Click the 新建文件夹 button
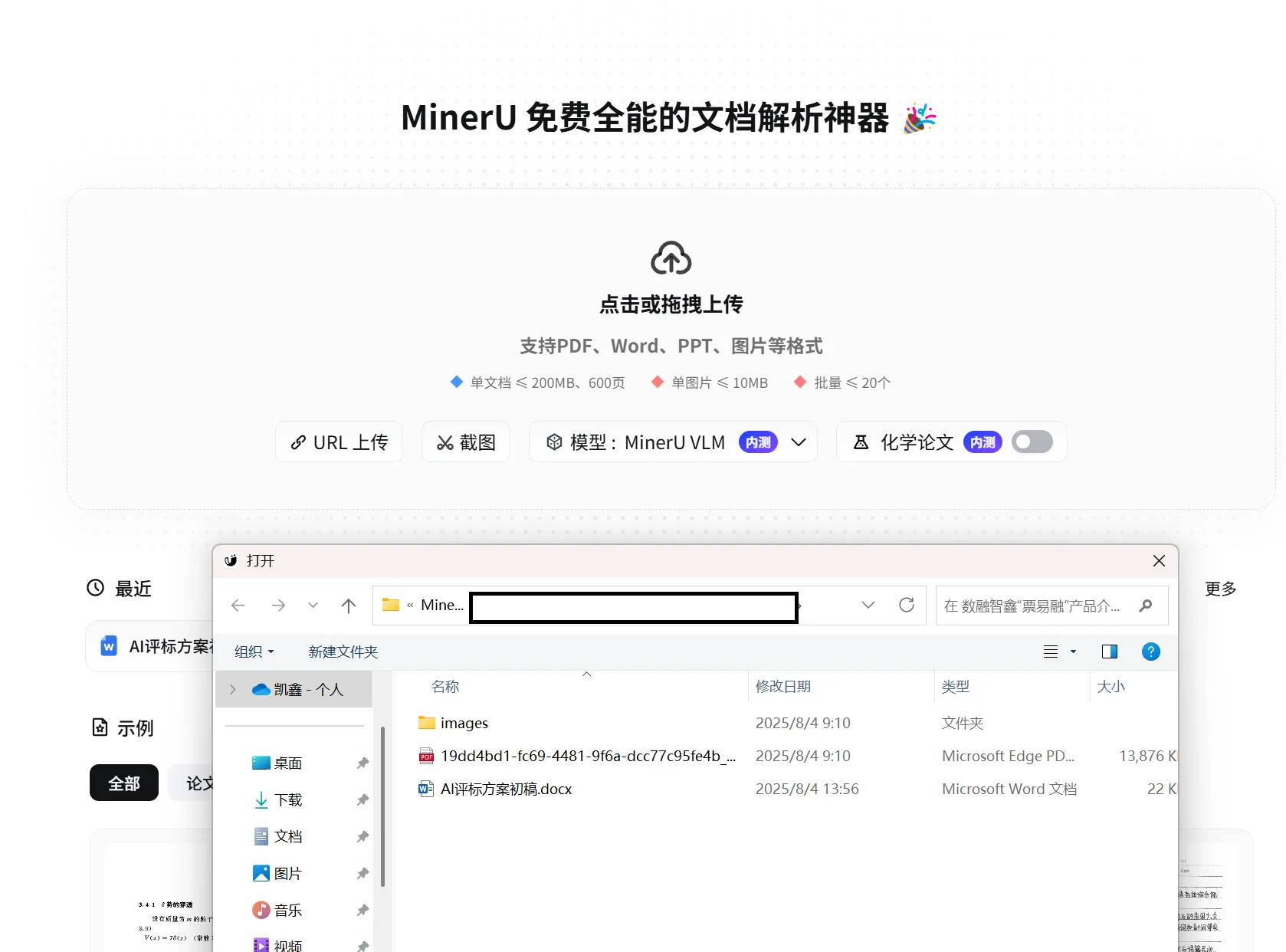Viewport: 1286px width, 952px height. (x=343, y=652)
